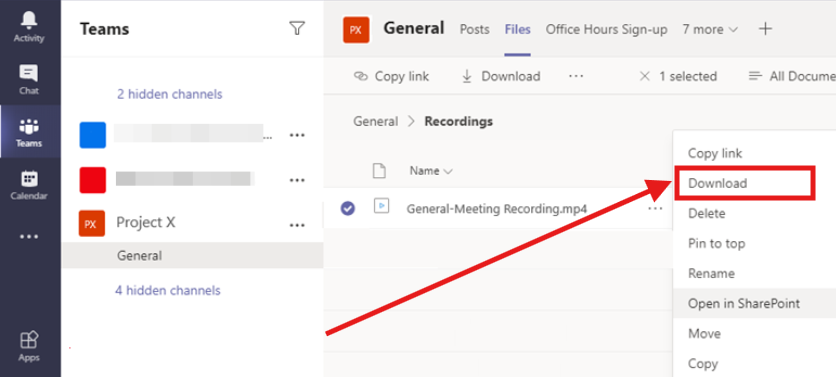Screen dimensions: 836x377
Task: Go to General breadcrumb folder
Action: pyautogui.click(x=375, y=122)
